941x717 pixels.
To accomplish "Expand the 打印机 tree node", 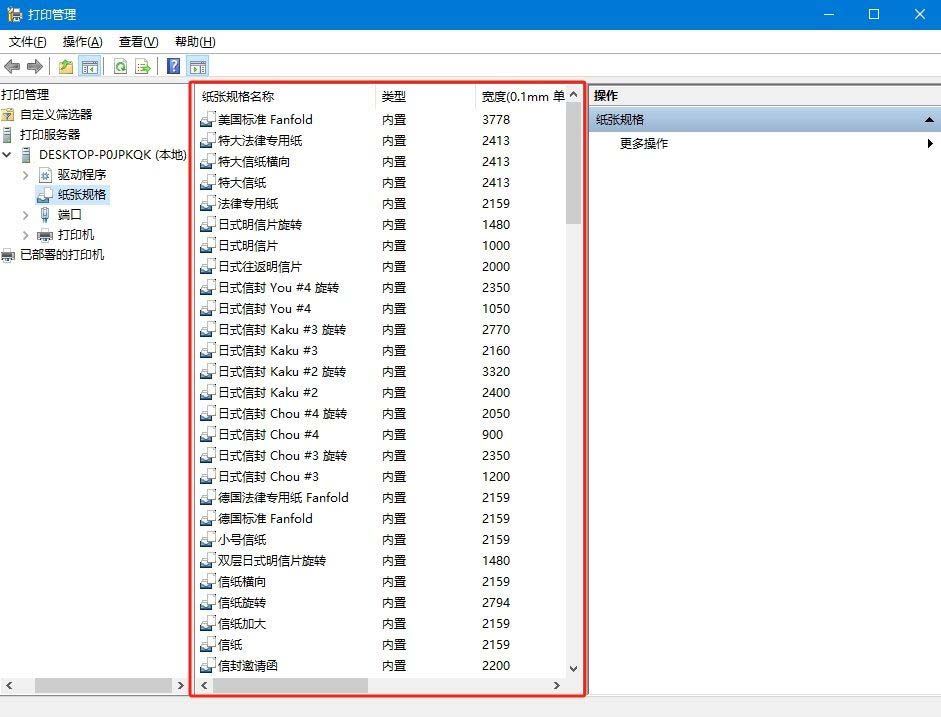I will (x=25, y=235).
